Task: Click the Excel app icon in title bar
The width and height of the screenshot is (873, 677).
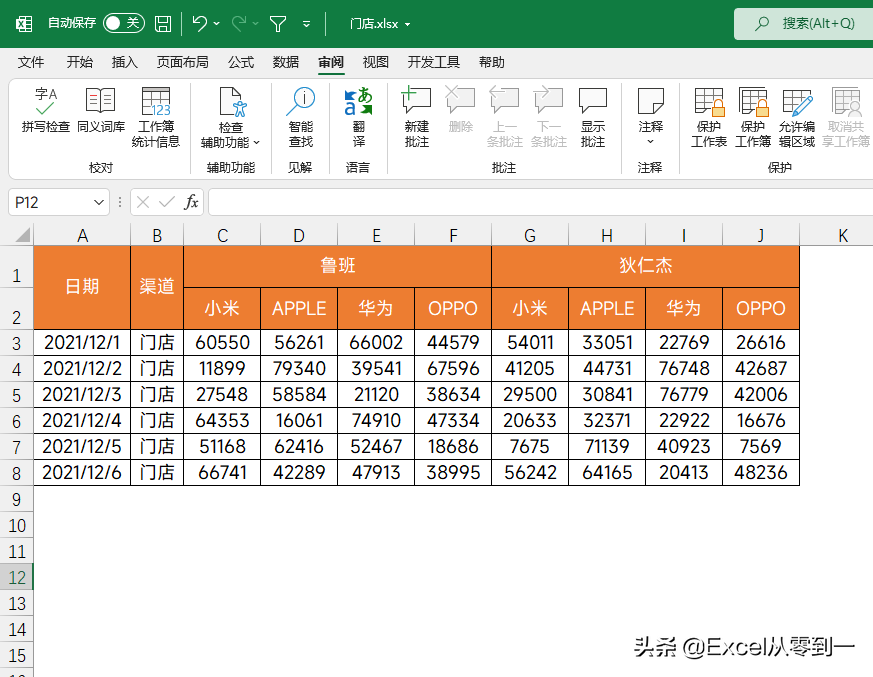Action: 24,24
